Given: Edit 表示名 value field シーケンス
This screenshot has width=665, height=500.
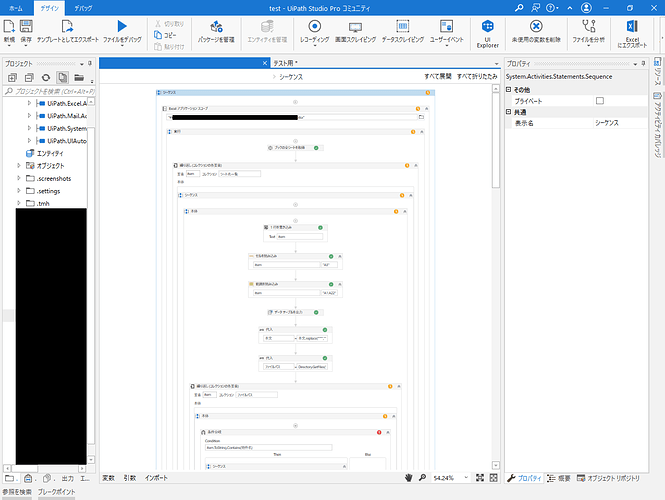Looking at the screenshot, I should click(619, 123).
